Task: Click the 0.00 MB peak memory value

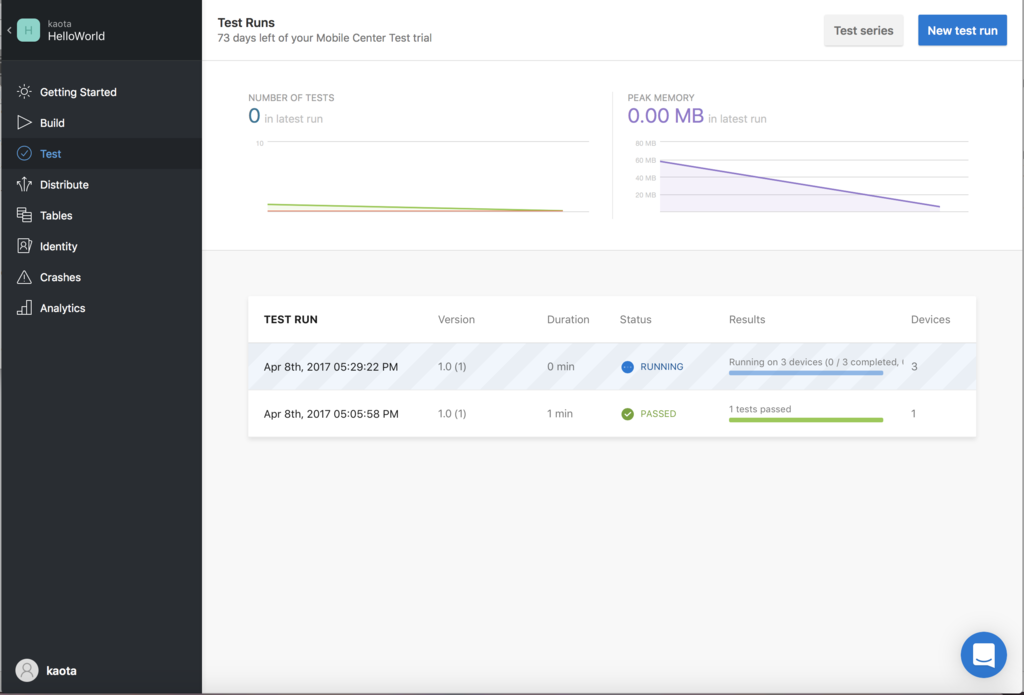Action: click(665, 116)
